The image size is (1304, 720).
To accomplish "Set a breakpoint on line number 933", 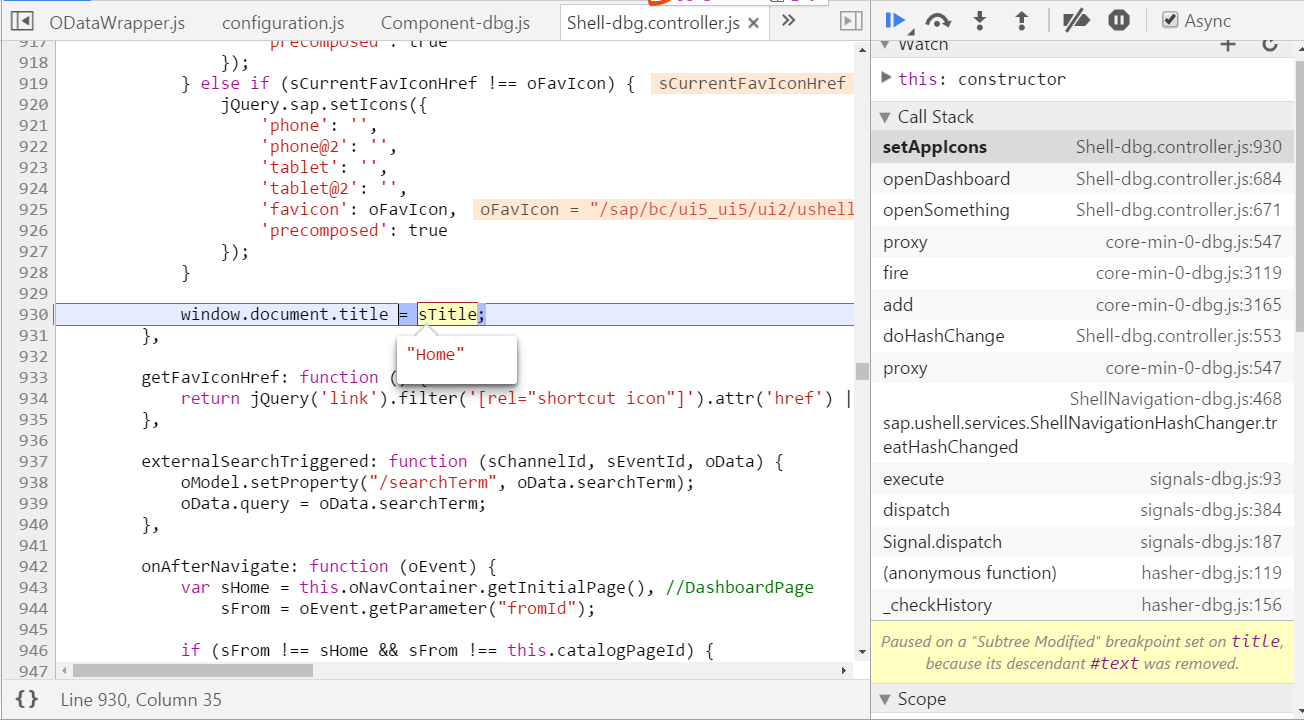I will coord(33,377).
